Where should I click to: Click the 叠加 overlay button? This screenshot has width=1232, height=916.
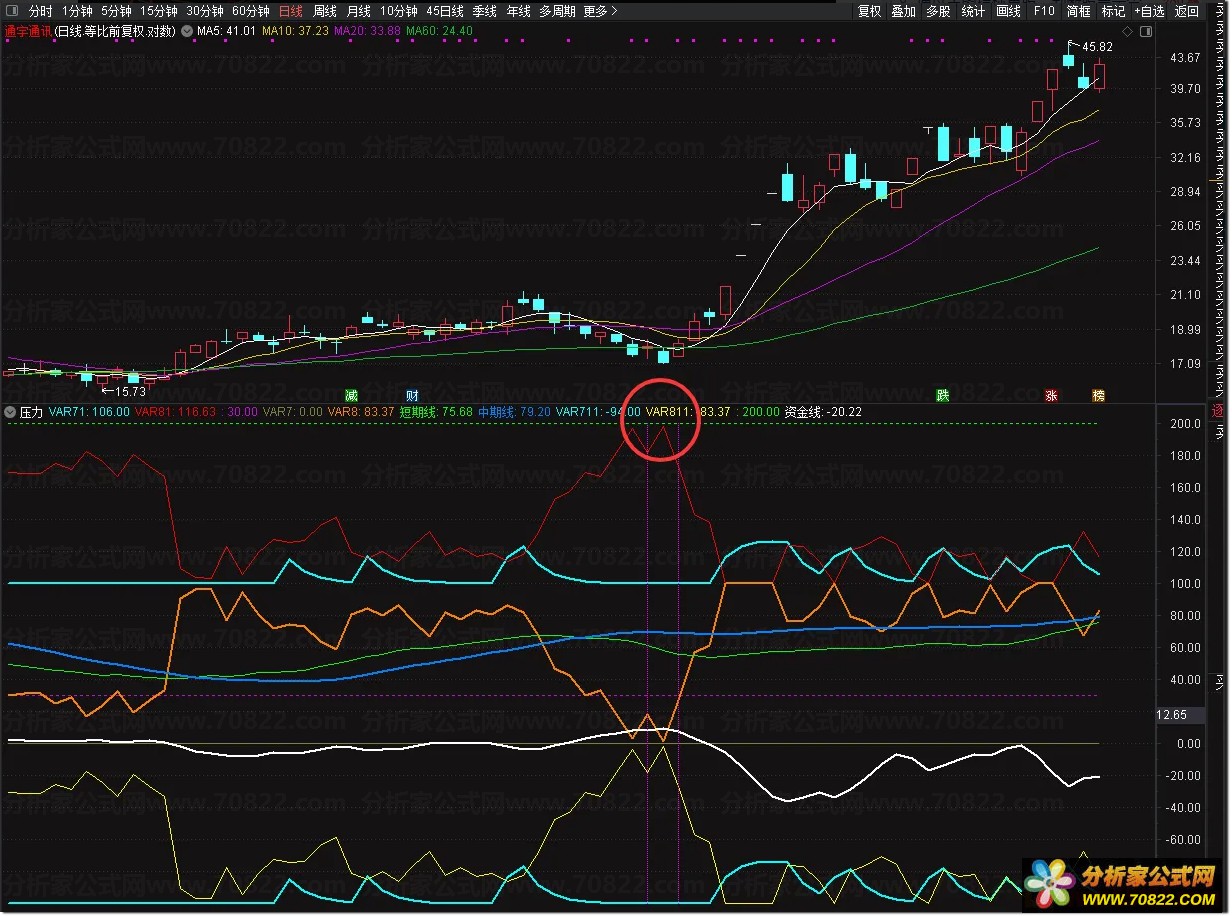903,11
